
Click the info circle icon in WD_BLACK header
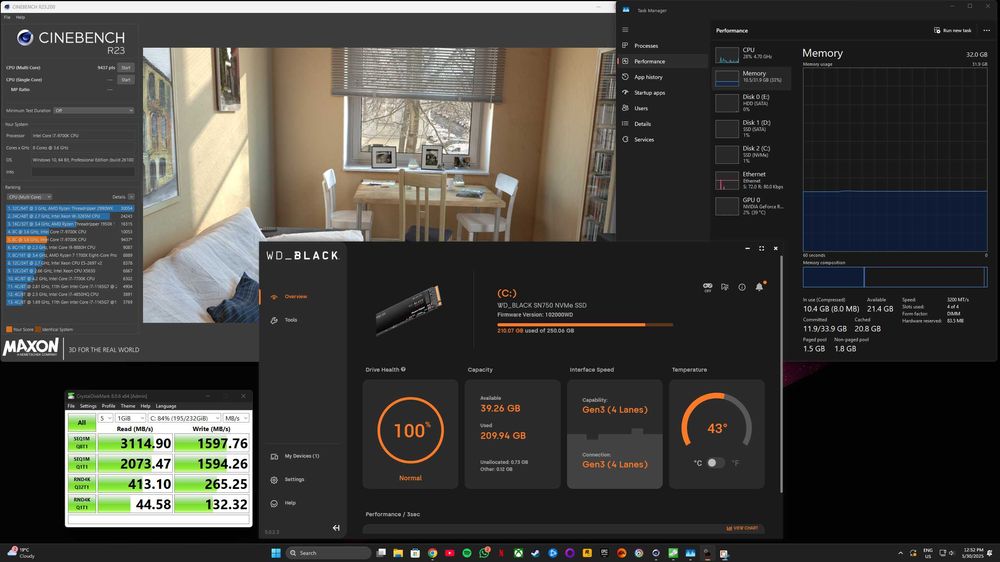(x=742, y=287)
